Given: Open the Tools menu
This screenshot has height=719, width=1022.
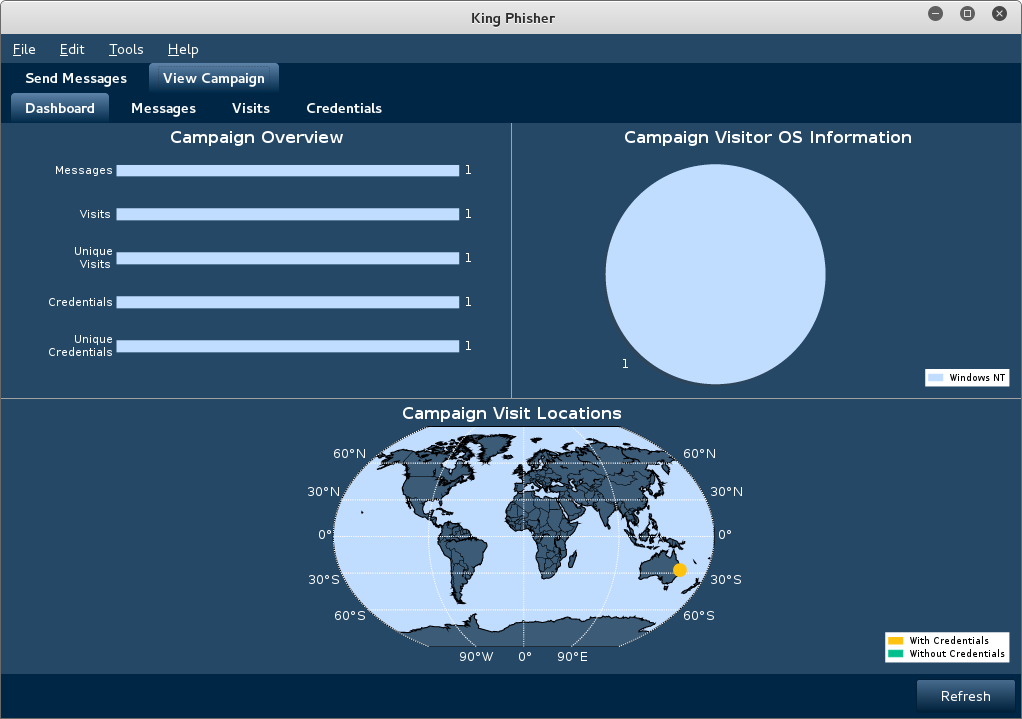Looking at the screenshot, I should coord(126,50).
